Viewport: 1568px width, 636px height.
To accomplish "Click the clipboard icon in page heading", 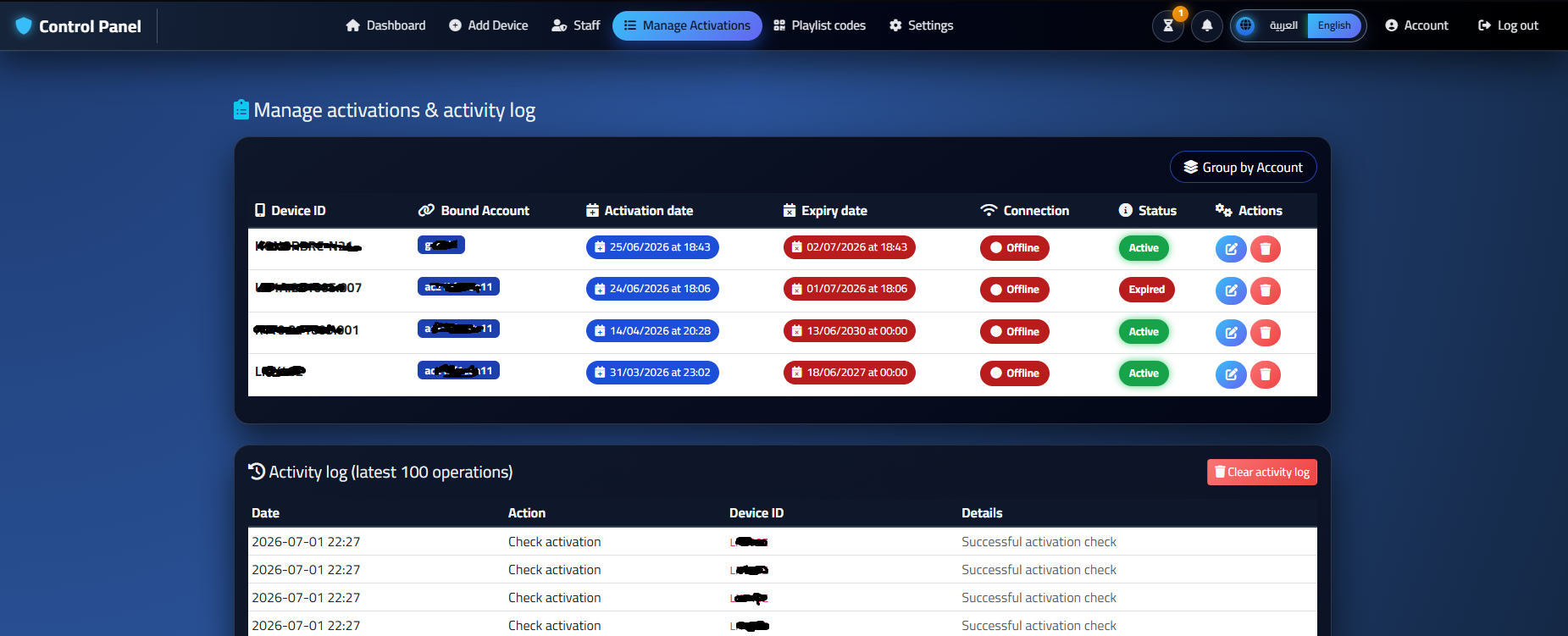I will click(241, 110).
